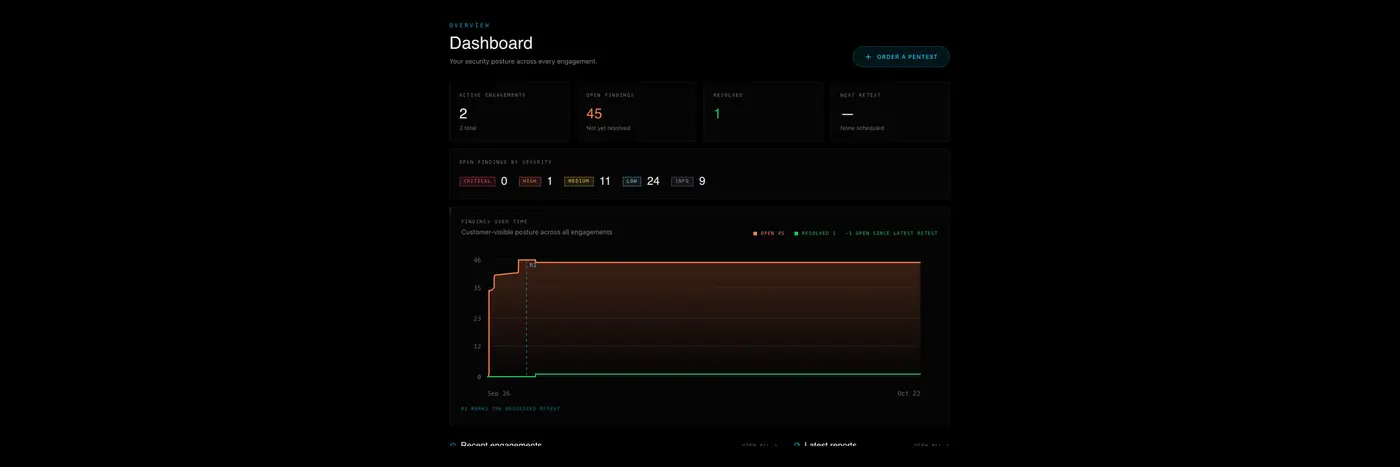Click the 'Sep 26' axis date
The width and height of the screenshot is (1400, 467).
(498, 394)
